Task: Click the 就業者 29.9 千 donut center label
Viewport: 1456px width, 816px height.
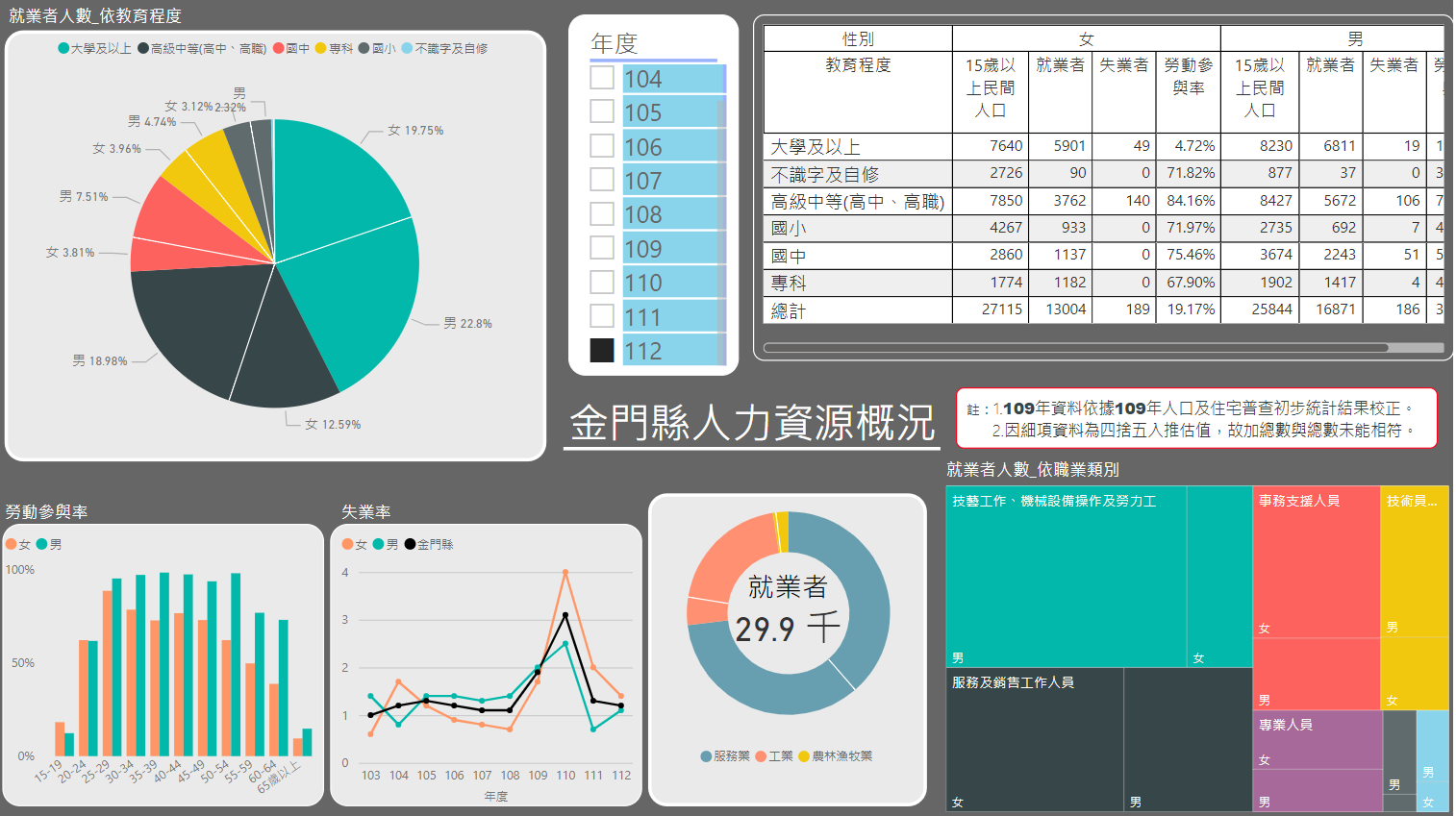Action: [x=788, y=609]
